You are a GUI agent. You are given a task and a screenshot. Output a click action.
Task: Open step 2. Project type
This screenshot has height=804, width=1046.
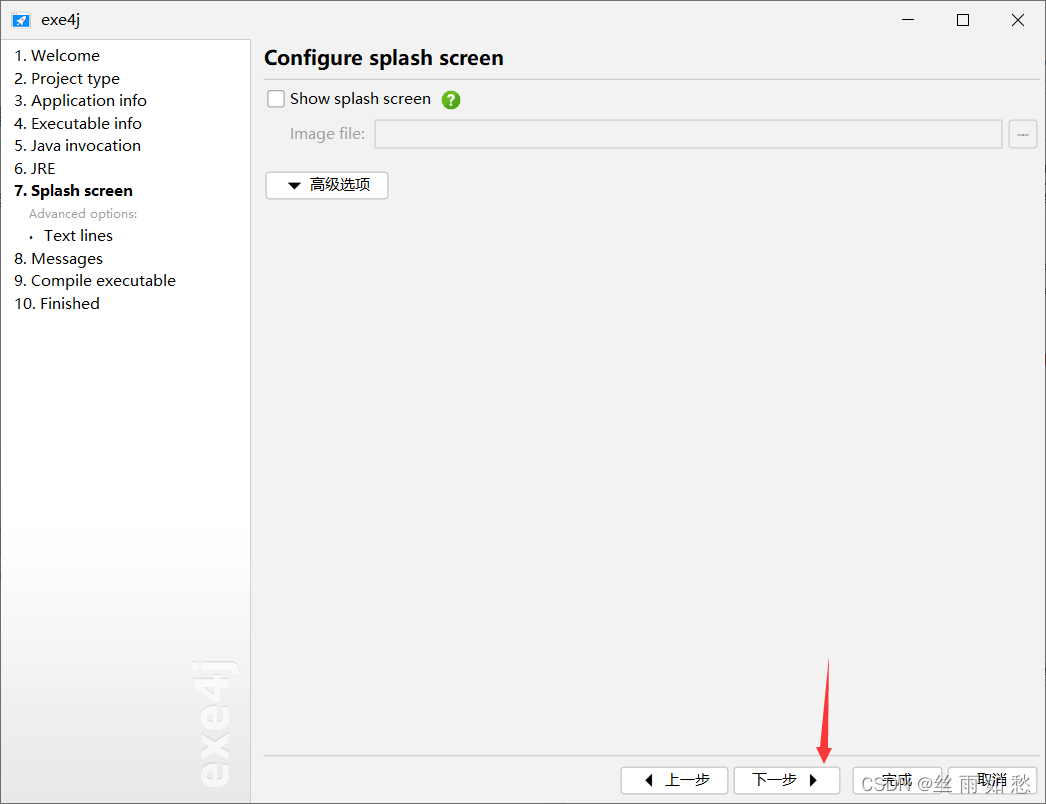67,78
